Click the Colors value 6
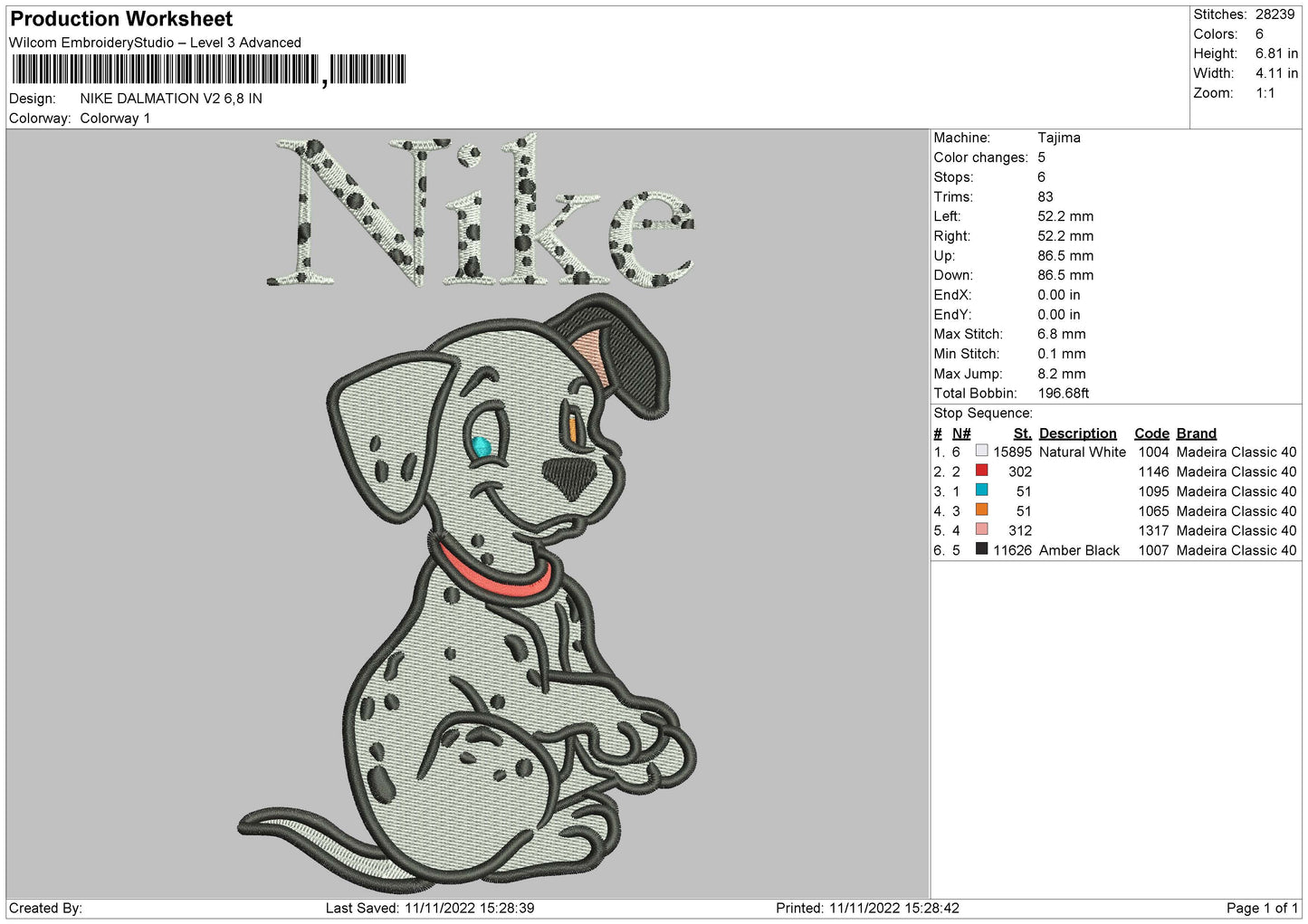This screenshot has height=924, width=1308. pos(1259,34)
